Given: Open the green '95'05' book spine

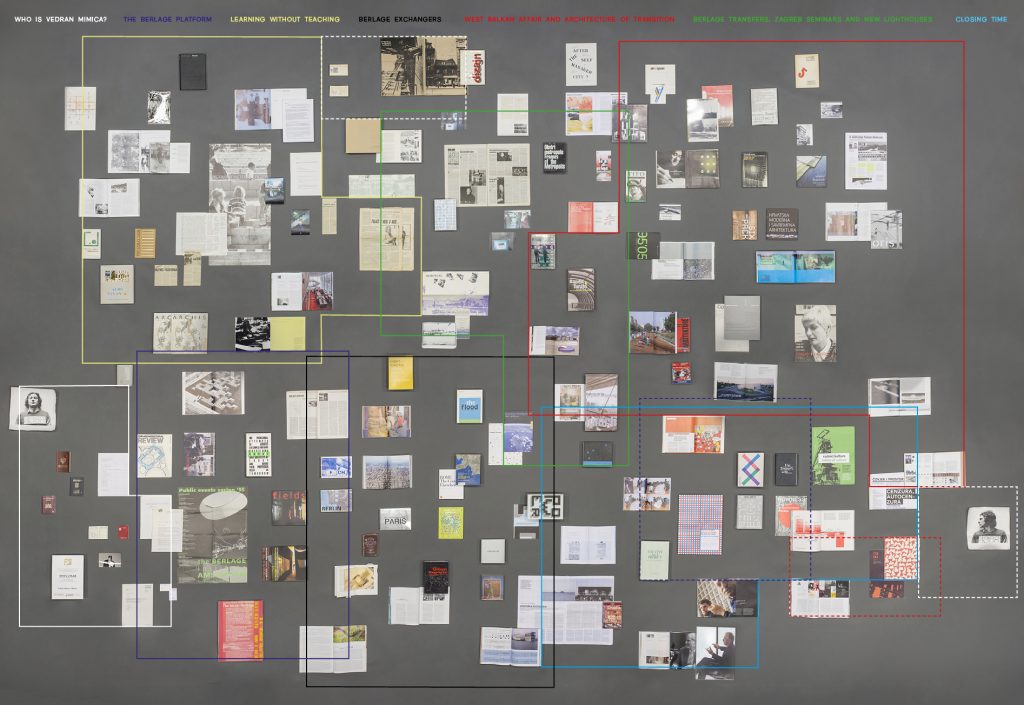Looking at the screenshot, I should tap(643, 245).
